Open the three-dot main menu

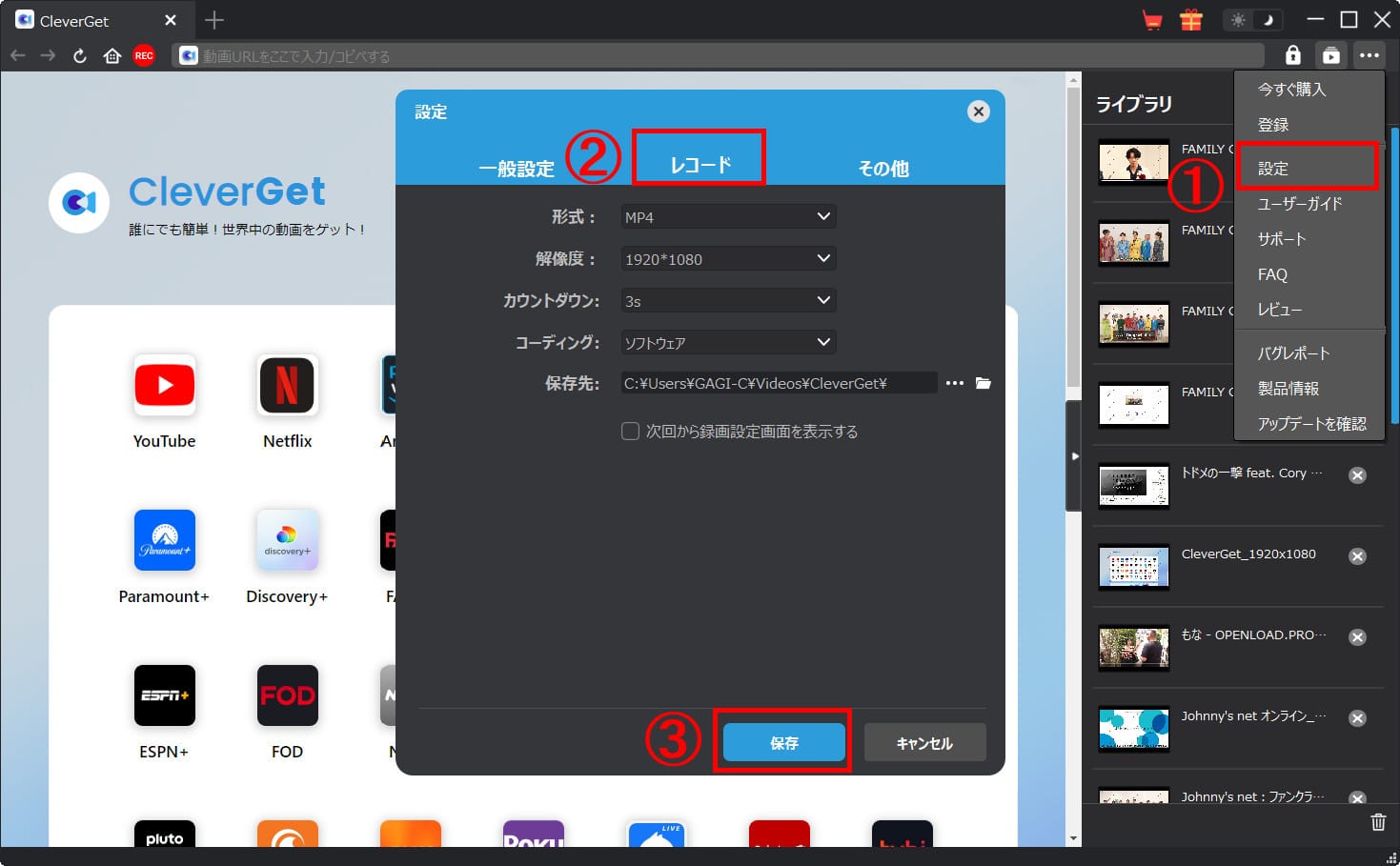point(1370,55)
